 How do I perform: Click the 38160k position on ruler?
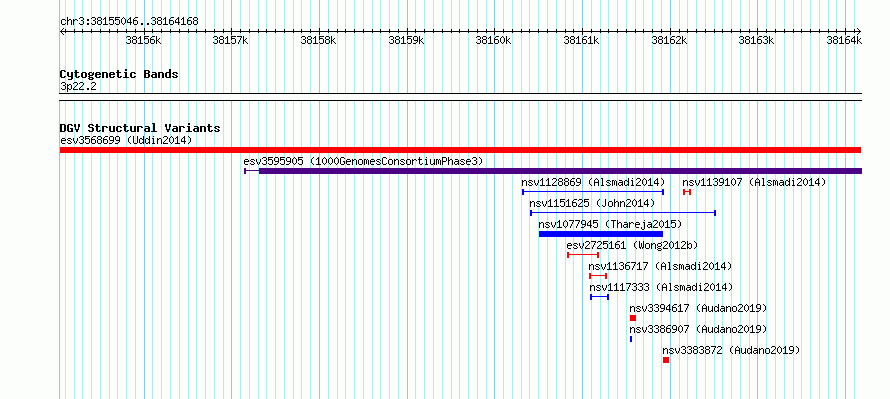[494, 40]
